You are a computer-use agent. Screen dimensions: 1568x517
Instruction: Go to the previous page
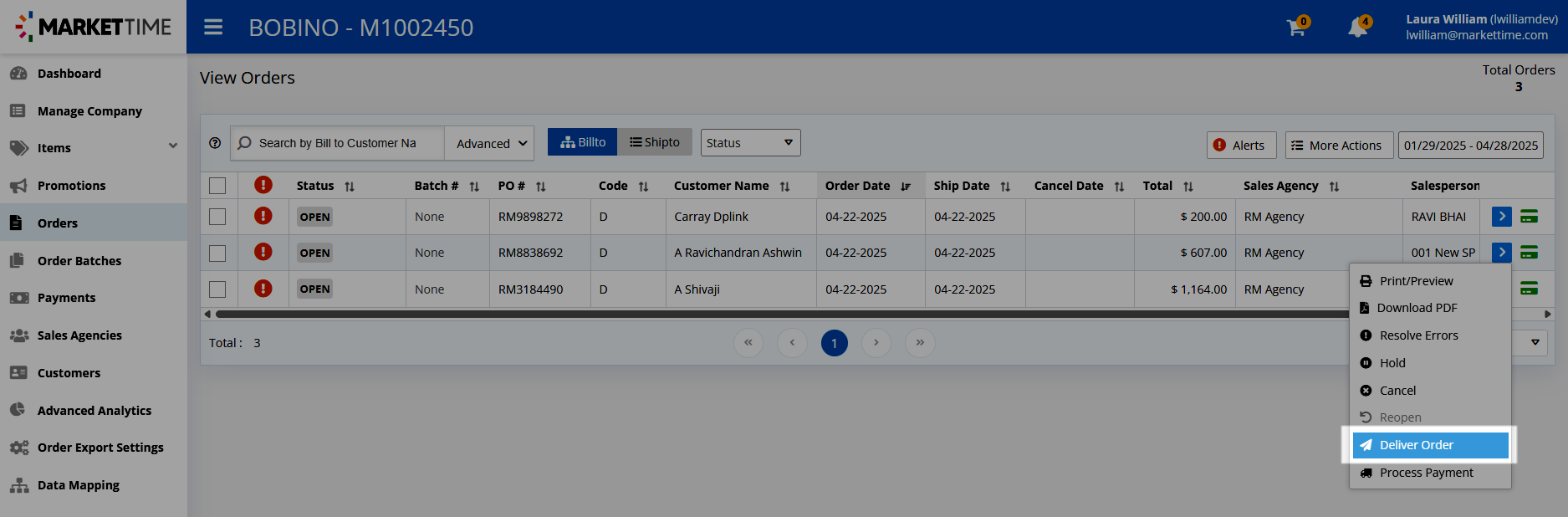[x=792, y=343]
